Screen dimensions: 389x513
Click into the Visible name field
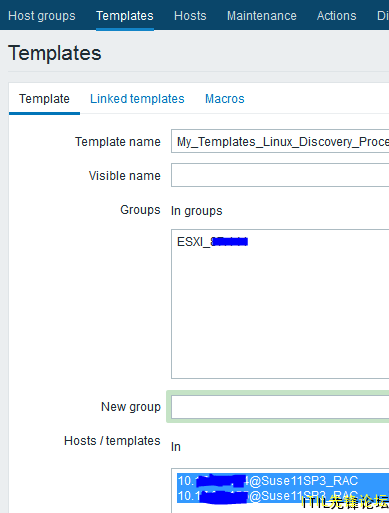(x=280, y=175)
